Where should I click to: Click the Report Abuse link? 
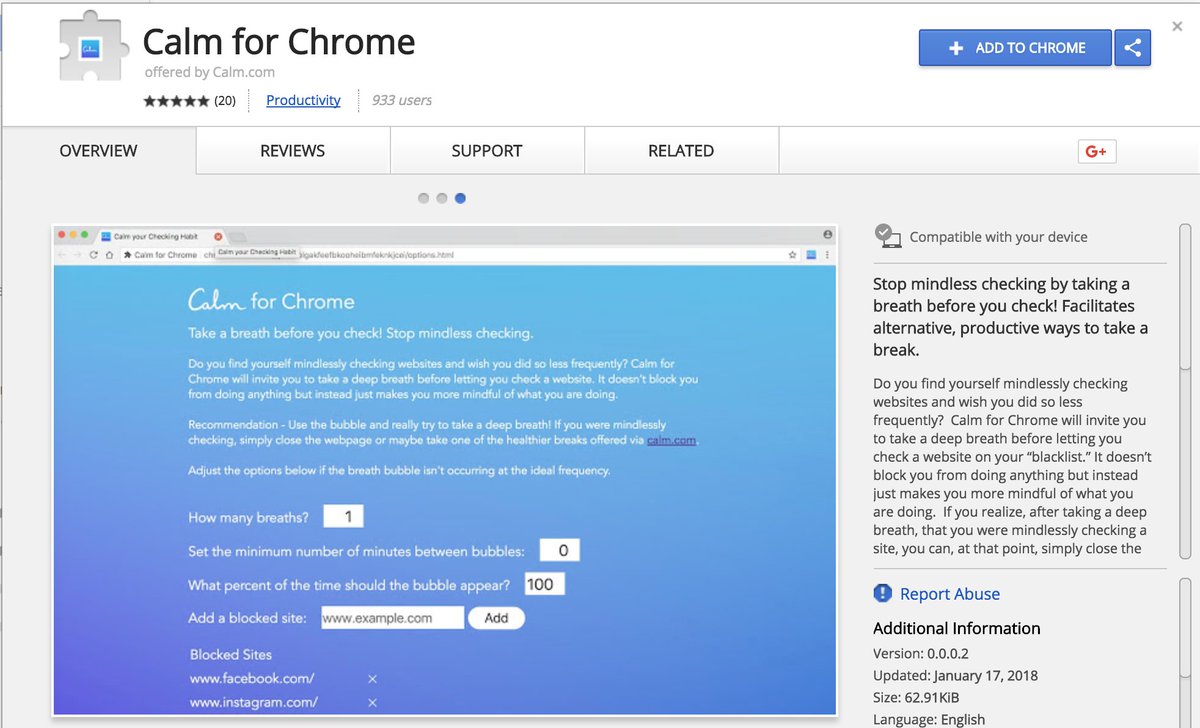(950, 594)
